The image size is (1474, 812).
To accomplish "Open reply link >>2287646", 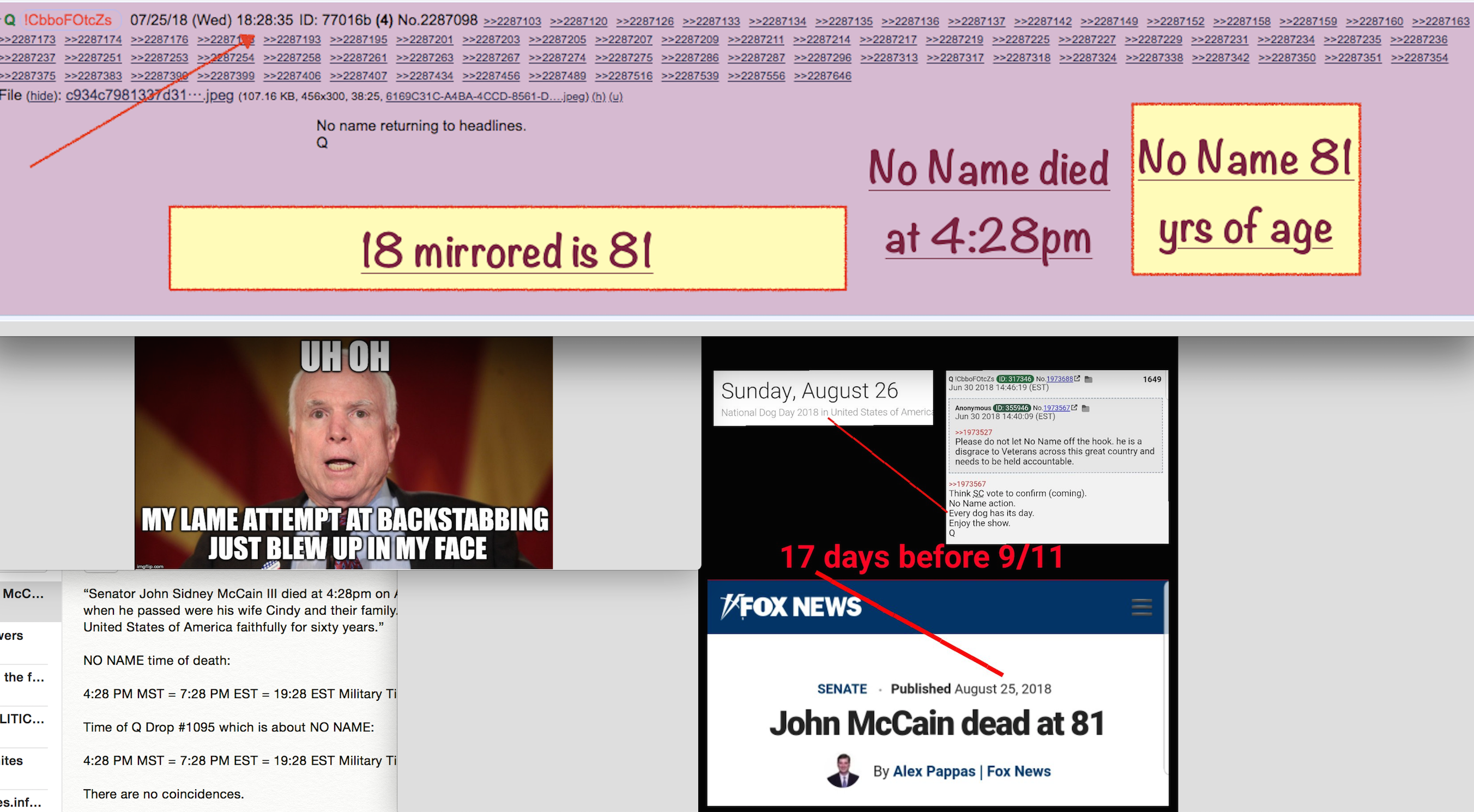I will 822,76.
